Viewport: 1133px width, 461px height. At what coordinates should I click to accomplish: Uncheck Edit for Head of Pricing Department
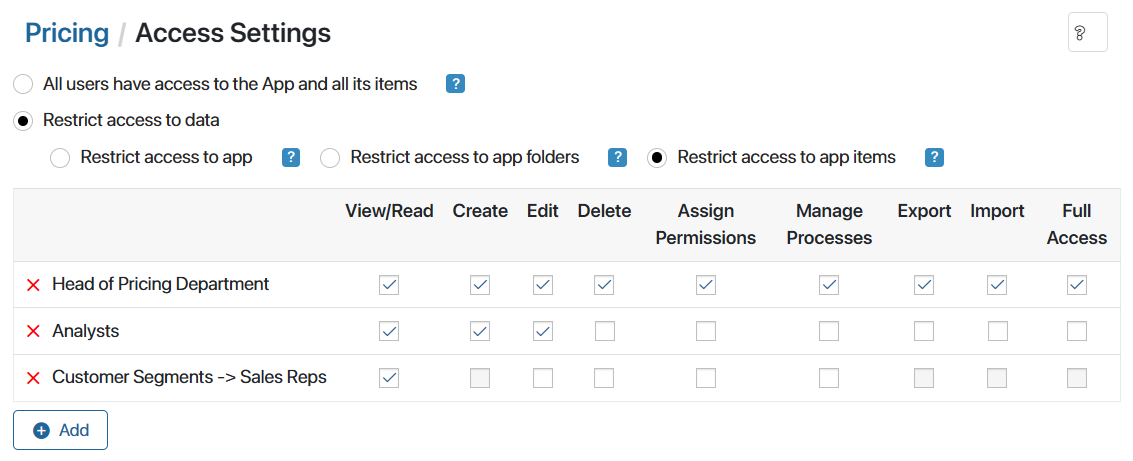(543, 285)
